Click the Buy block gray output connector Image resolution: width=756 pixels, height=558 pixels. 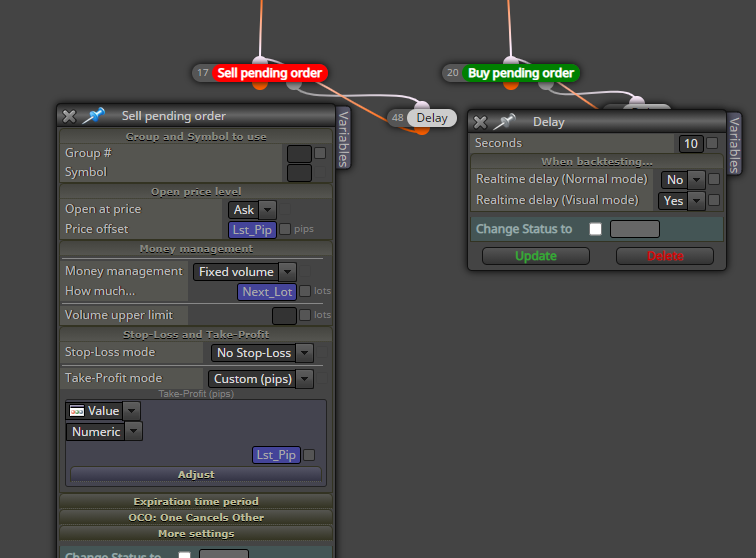tap(545, 86)
